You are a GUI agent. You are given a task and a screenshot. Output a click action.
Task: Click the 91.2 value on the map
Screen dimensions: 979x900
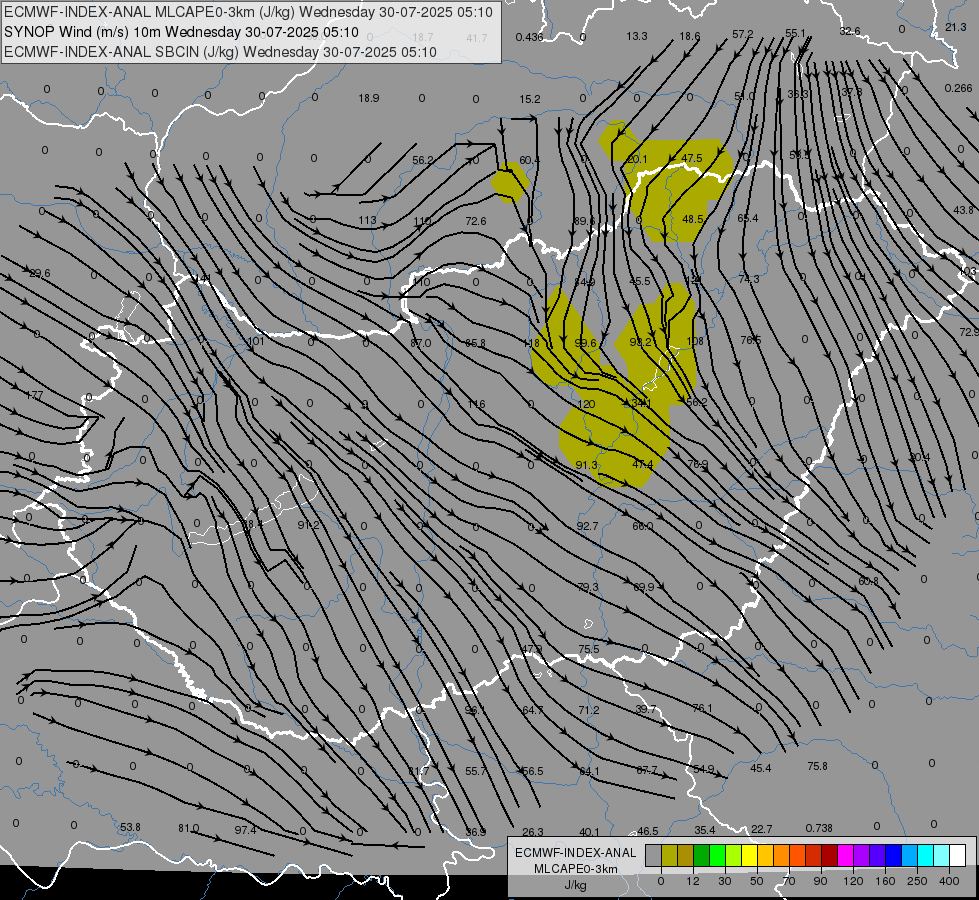coord(308,525)
